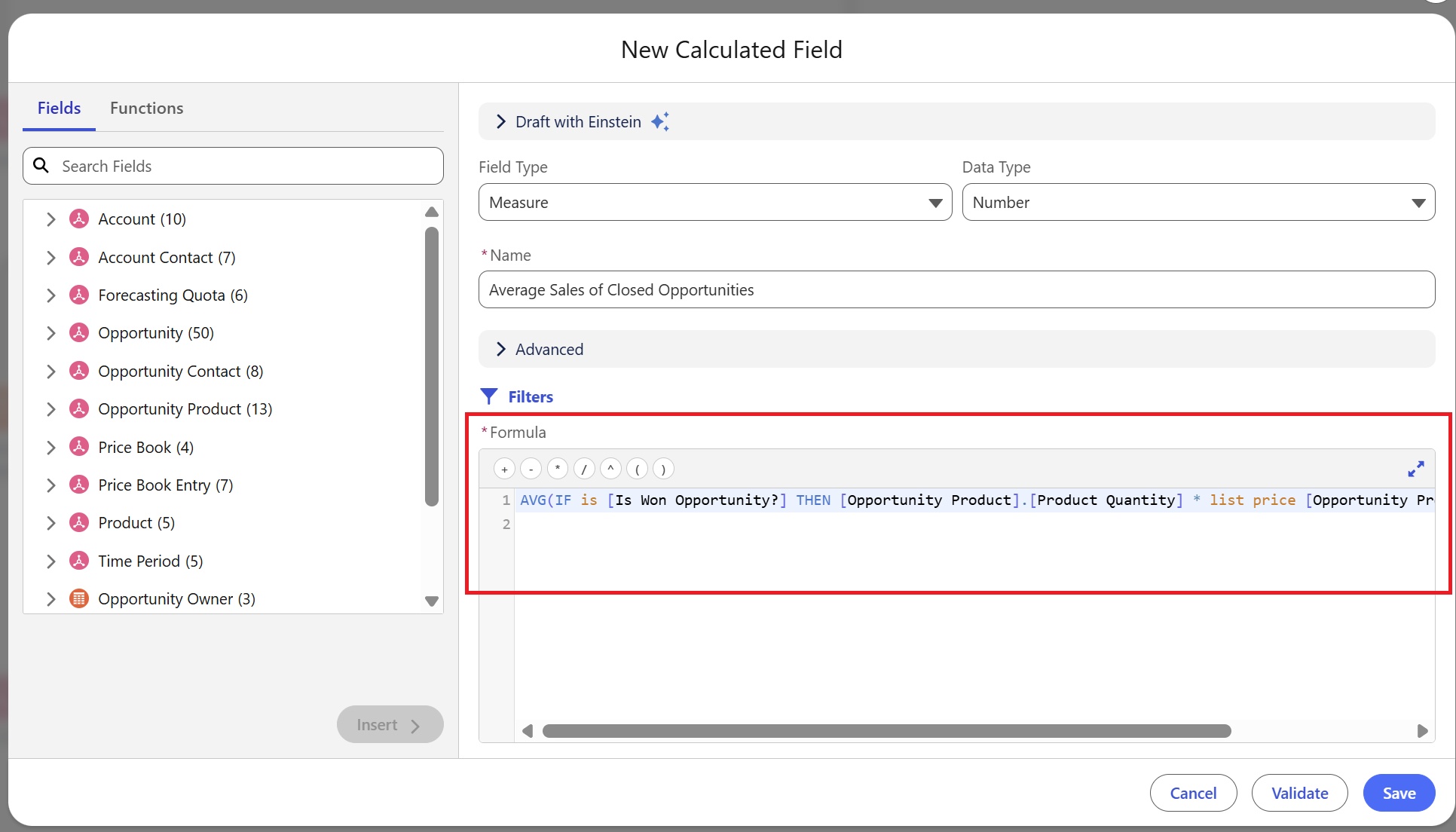Open the Field Type dropdown
The width and height of the screenshot is (1456, 832).
(x=714, y=203)
